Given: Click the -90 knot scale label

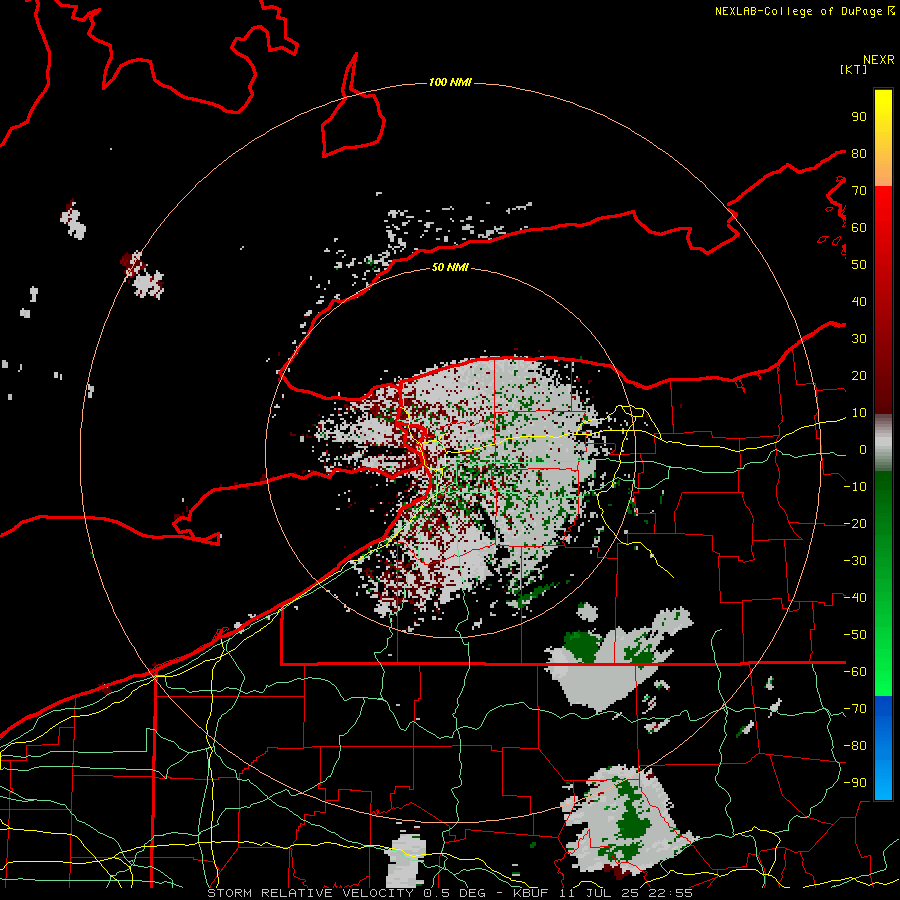Looking at the screenshot, I should (x=855, y=783).
